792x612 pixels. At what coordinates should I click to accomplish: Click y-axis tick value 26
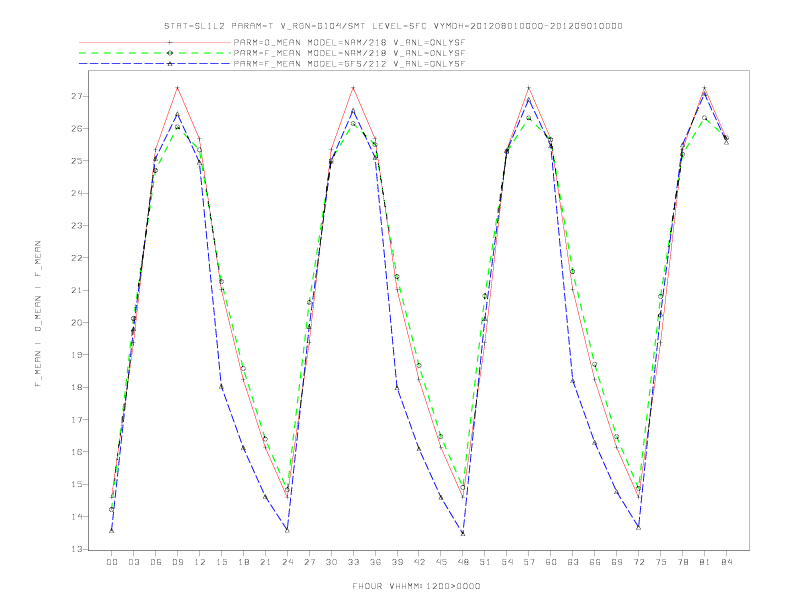[x=76, y=128]
